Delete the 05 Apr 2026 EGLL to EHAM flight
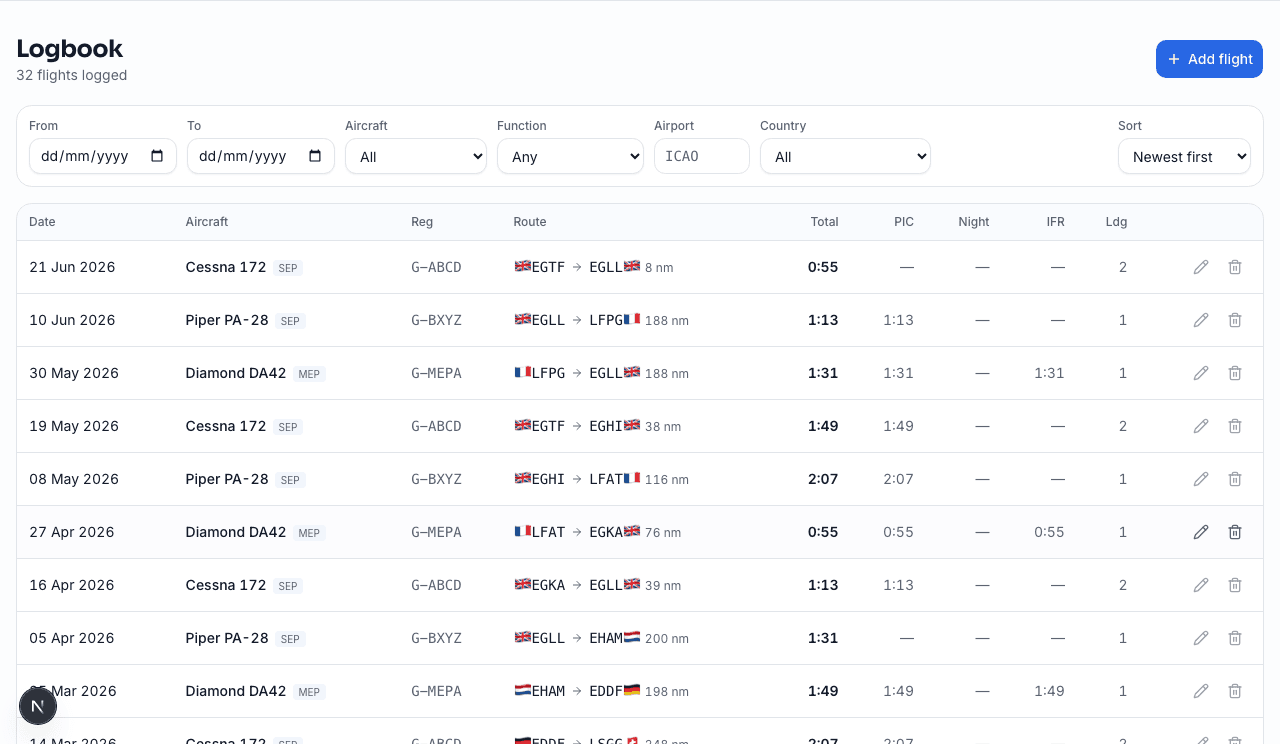Screen dimensions: 1280x744 coord(1235,638)
